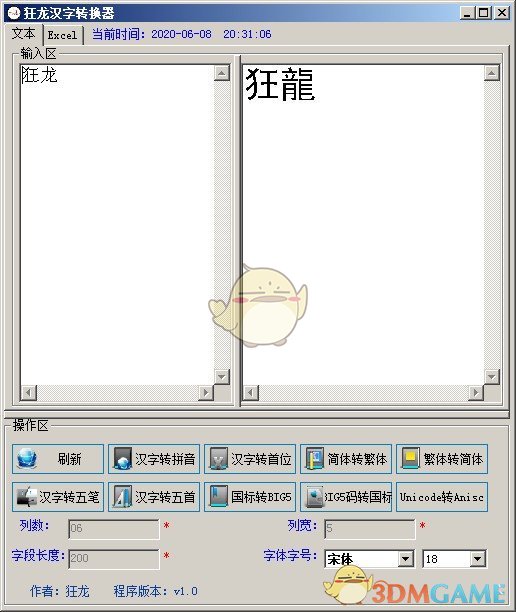Viewport: 516px width, 612px height.
Task: Maximize the 狂龙汉字转换器 window
Action: (x=483, y=13)
